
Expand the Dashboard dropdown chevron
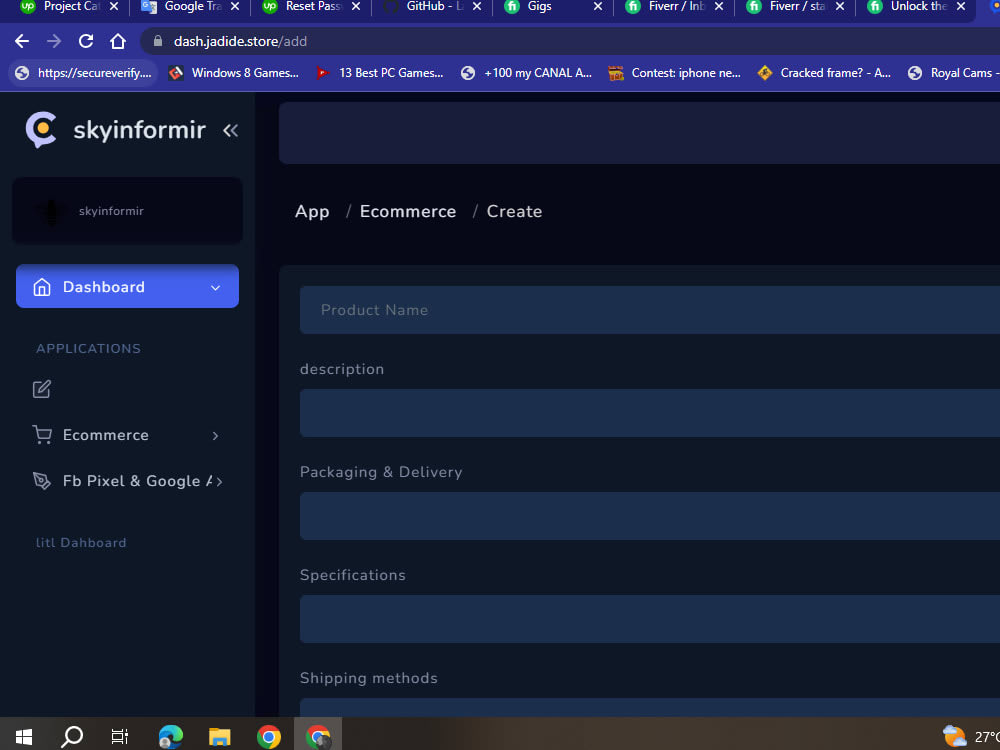pyautogui.click(x=216, y=288)
